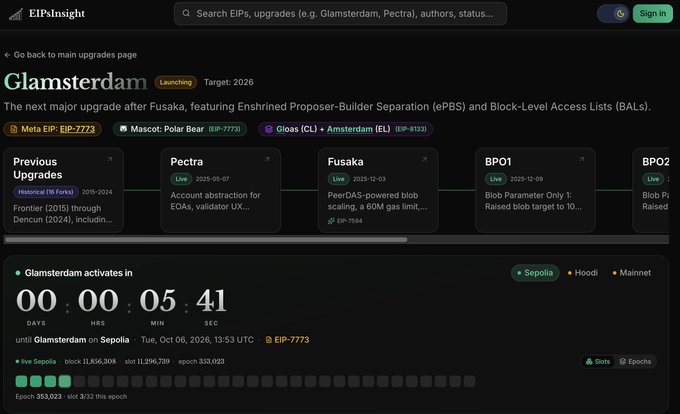
Task: Click the EIP-8133 reference
Action: [x=411, y=129]
